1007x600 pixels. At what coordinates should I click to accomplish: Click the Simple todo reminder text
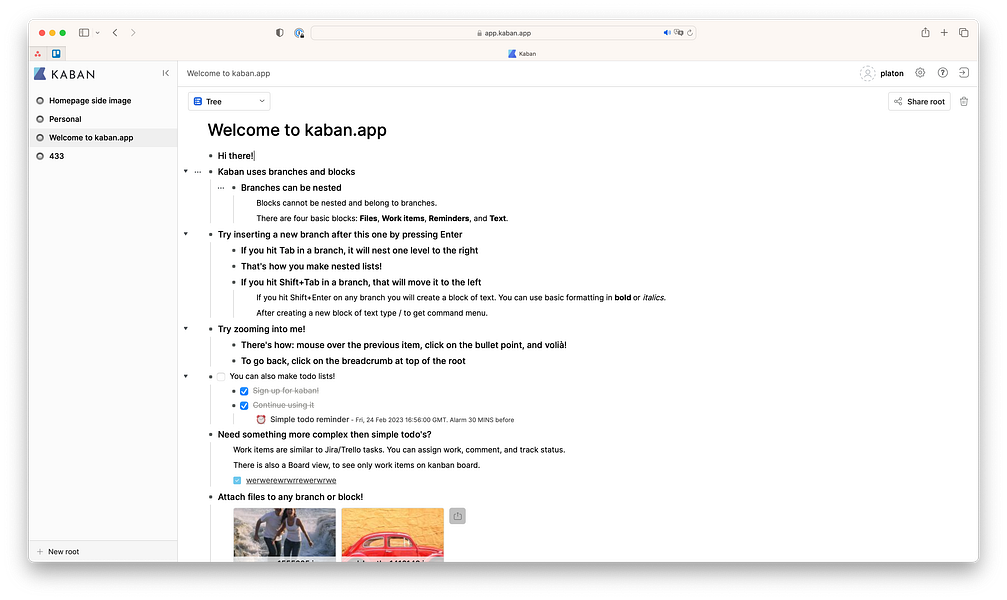point(310,419)
